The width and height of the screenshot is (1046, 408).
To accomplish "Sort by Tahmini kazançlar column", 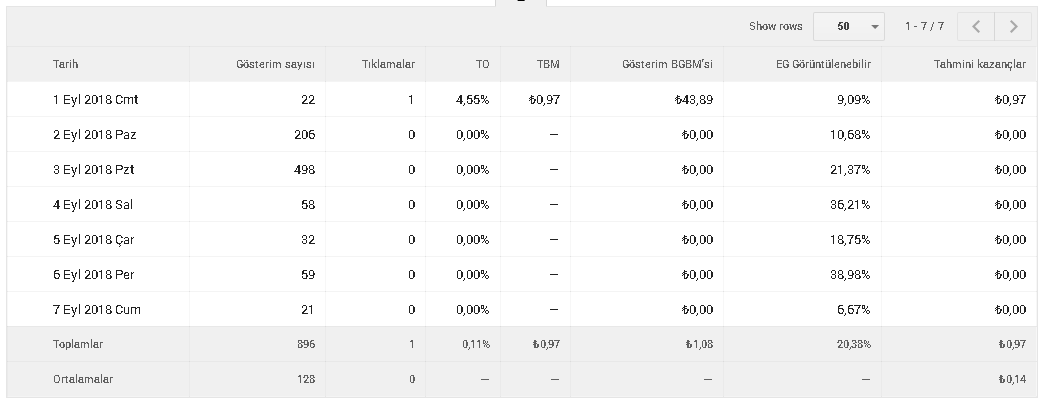I will click(979, 65).
